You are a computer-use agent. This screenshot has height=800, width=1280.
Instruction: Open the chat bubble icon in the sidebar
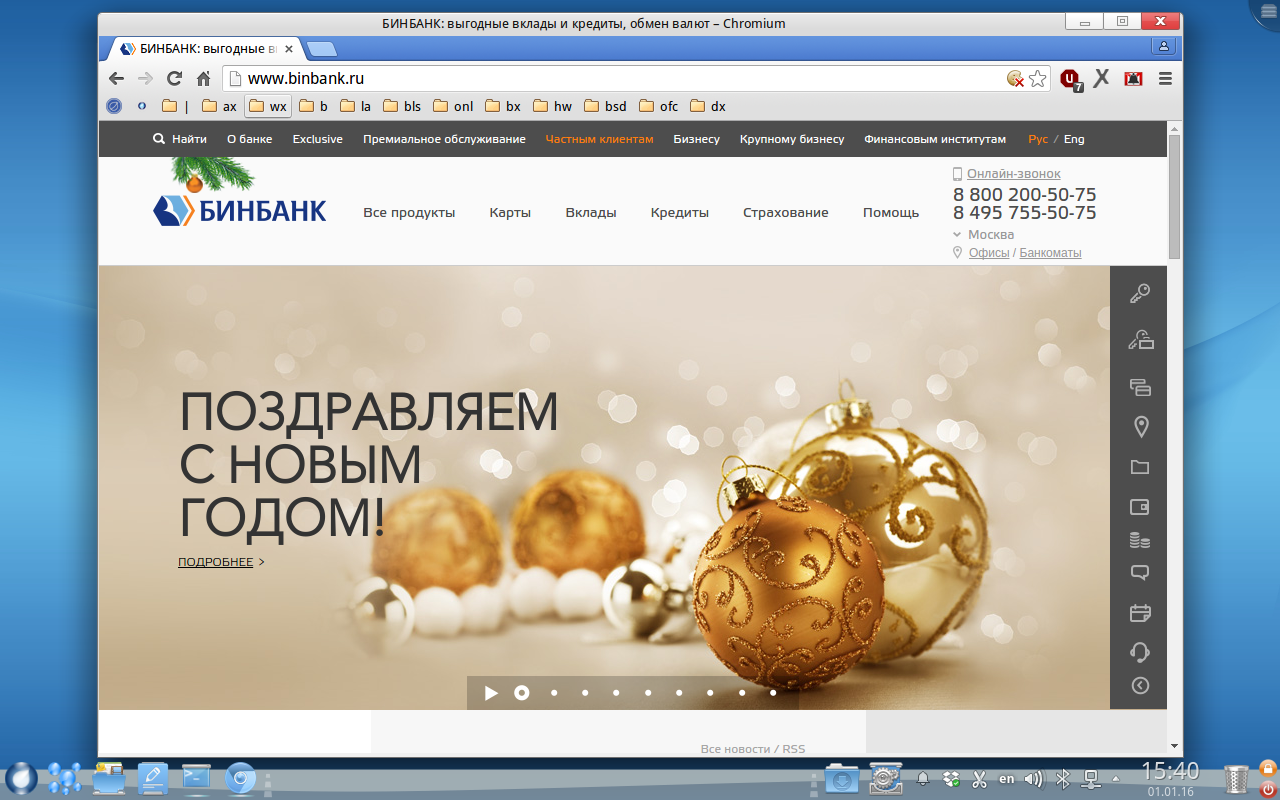point(1140,573)
